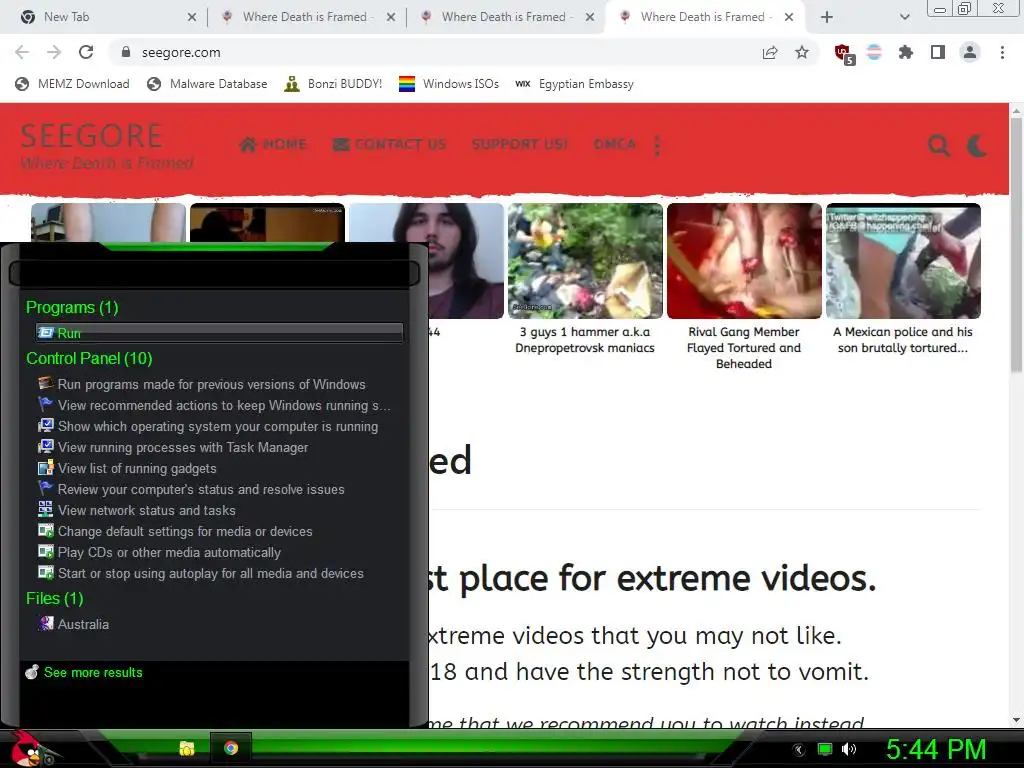
Task: Click the page's vertical scrollbar thumb
Action: click(x=1016, y=246)
